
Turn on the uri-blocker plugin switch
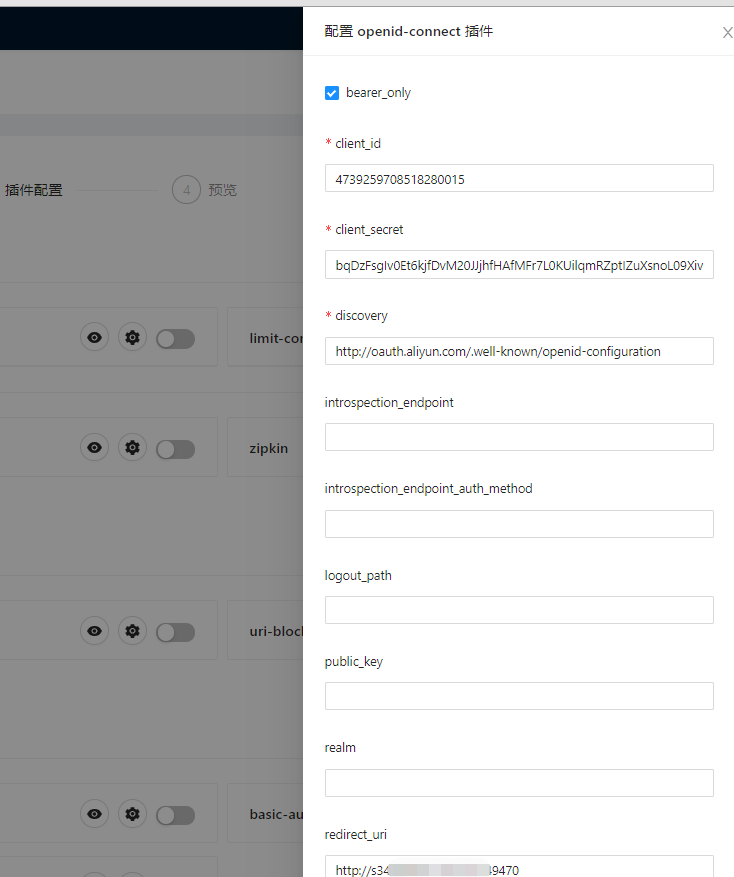tap(175, 630)
